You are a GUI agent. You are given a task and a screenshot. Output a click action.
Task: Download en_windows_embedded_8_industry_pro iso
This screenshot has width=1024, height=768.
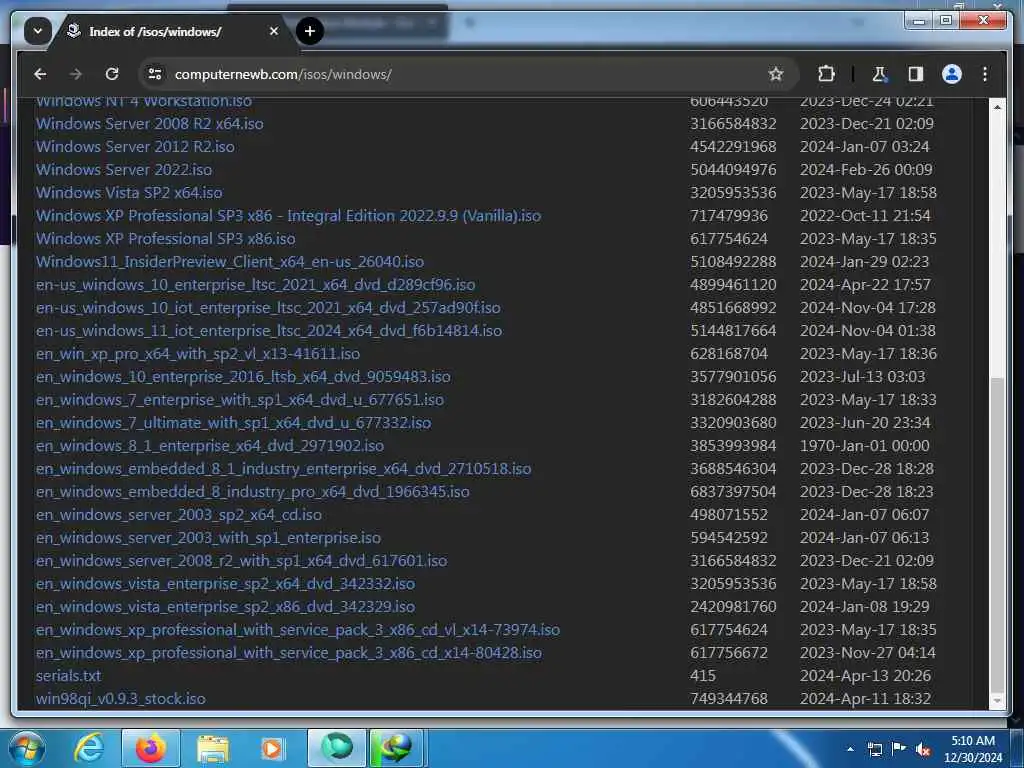coord(253,492)
